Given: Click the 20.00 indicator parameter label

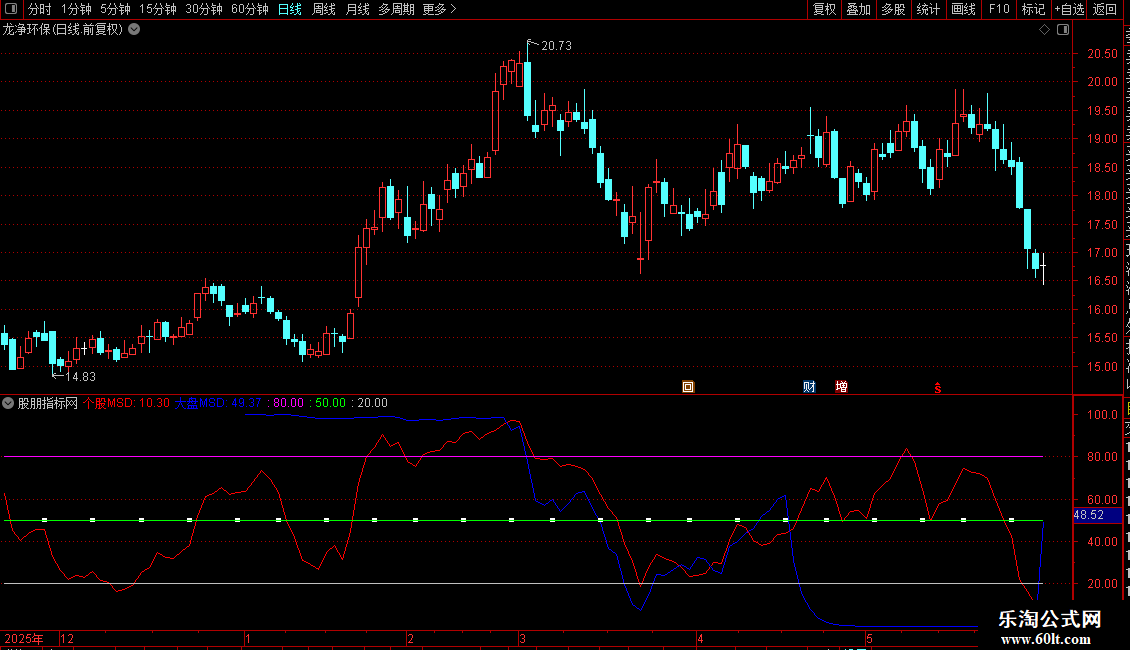Looking at the screenshot, I should (x=373, y=404).
